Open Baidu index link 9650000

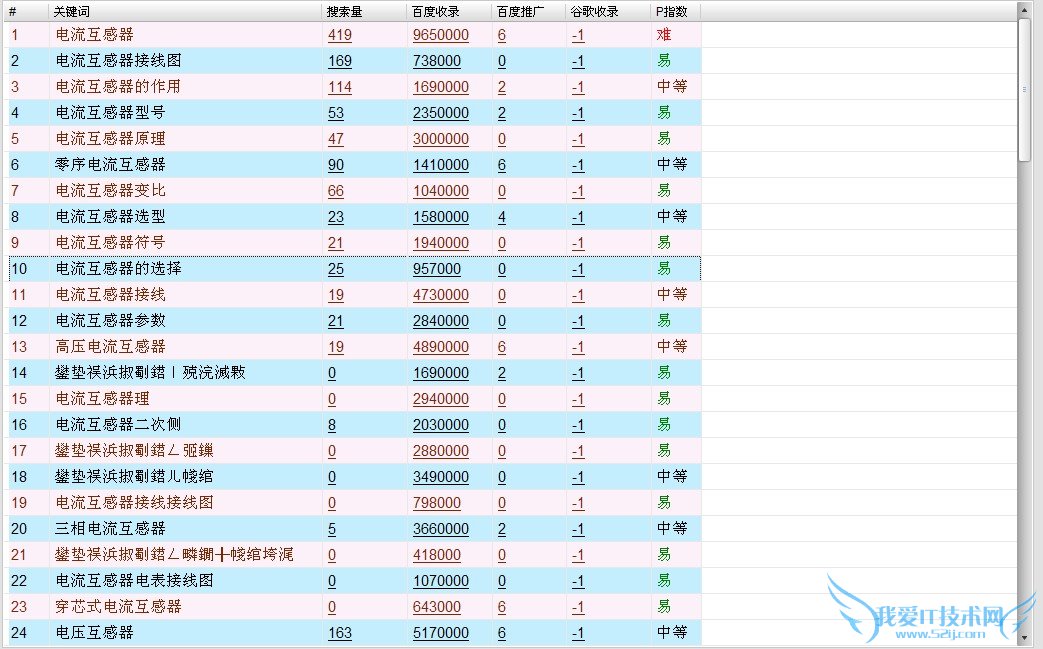pyautogui.click(x=440, y=35)
